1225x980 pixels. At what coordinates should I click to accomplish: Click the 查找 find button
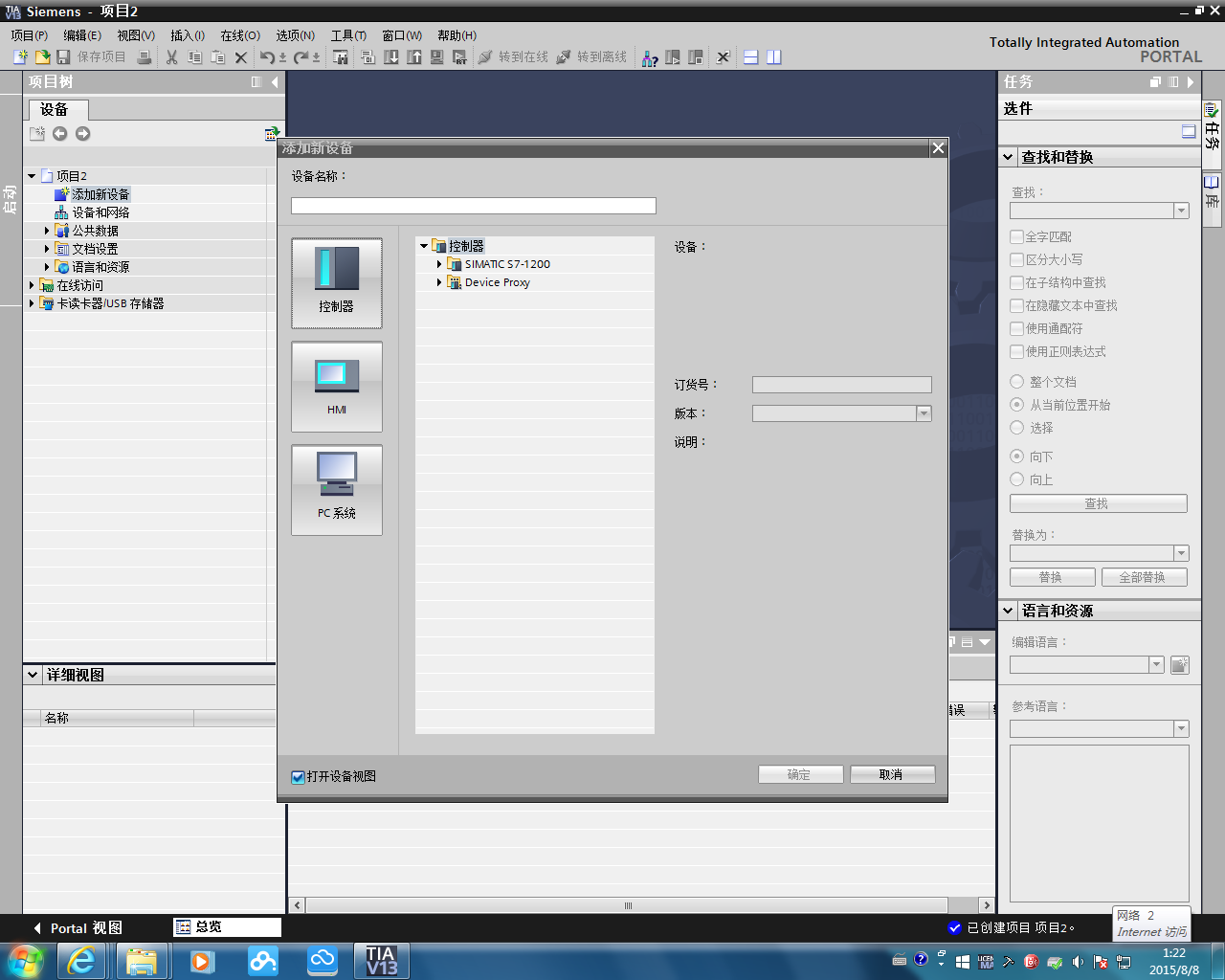(1098, 503)
